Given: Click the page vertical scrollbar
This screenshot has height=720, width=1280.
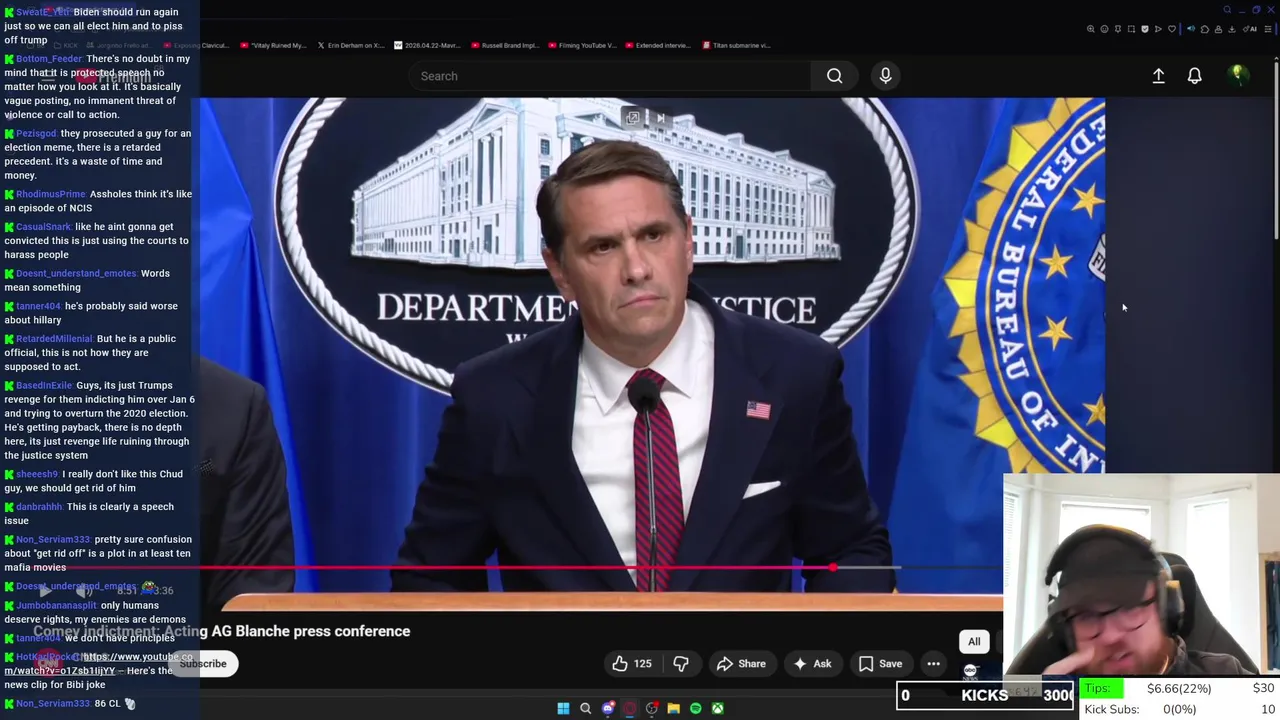Looking at the screenshot, I should point(1276,150).
